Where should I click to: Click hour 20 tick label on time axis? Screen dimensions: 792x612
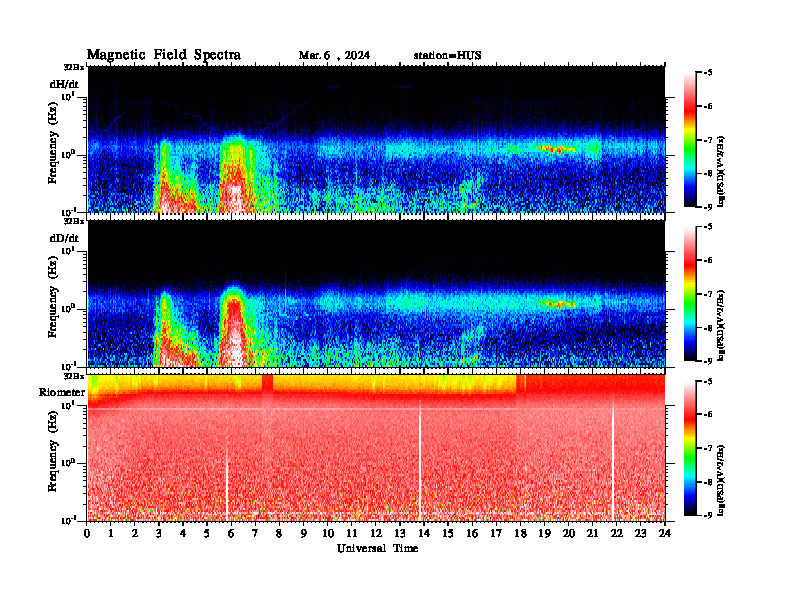pyautogui.click(x=568, y=533)
